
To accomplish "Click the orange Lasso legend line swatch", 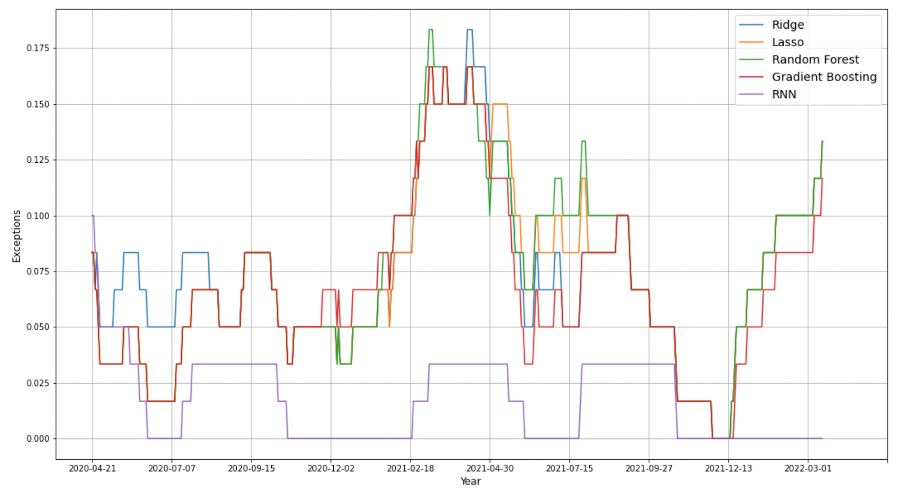I will [x=751, y=43].
